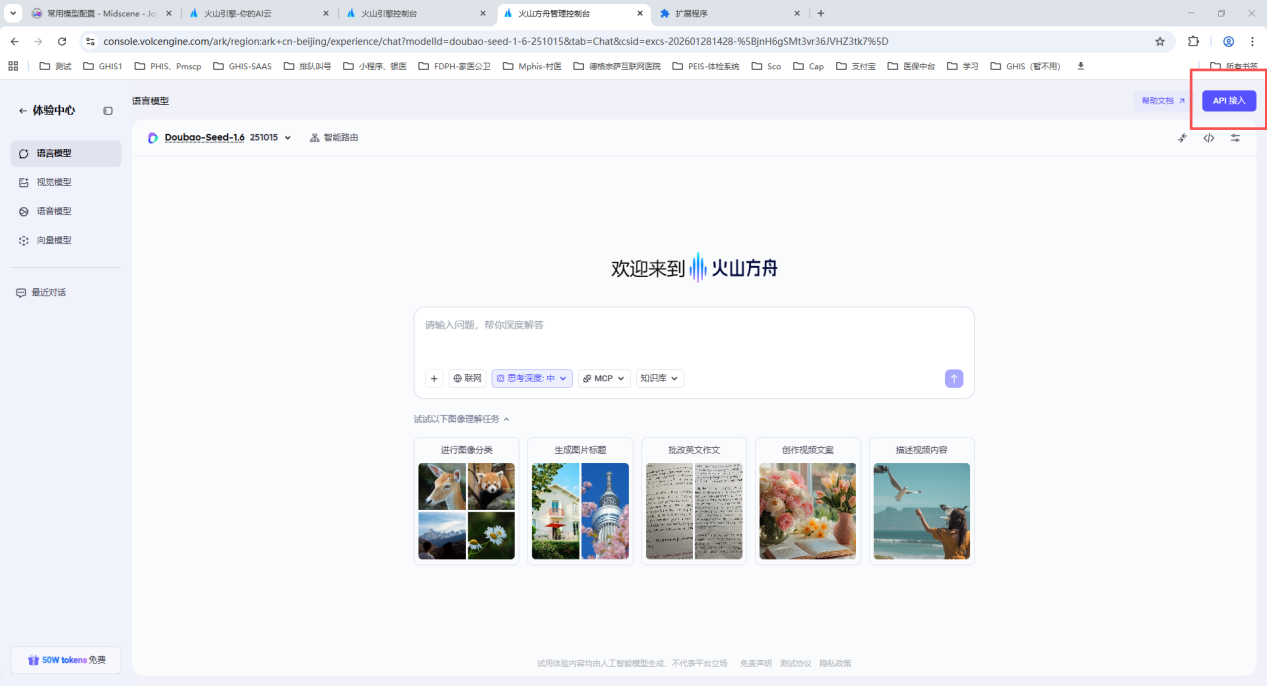1267x686 pixels.
Task: Toggle the 联网 web search option
Action: 466,378
